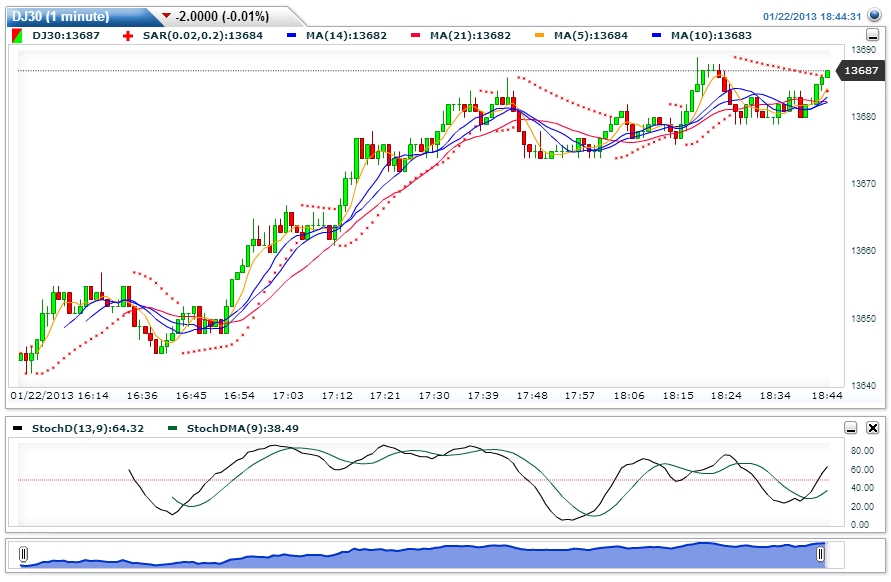Viewport: 891px width, 582px height.
Task: Click the 17:30 time axis label
Action: (x=435, y=395)
